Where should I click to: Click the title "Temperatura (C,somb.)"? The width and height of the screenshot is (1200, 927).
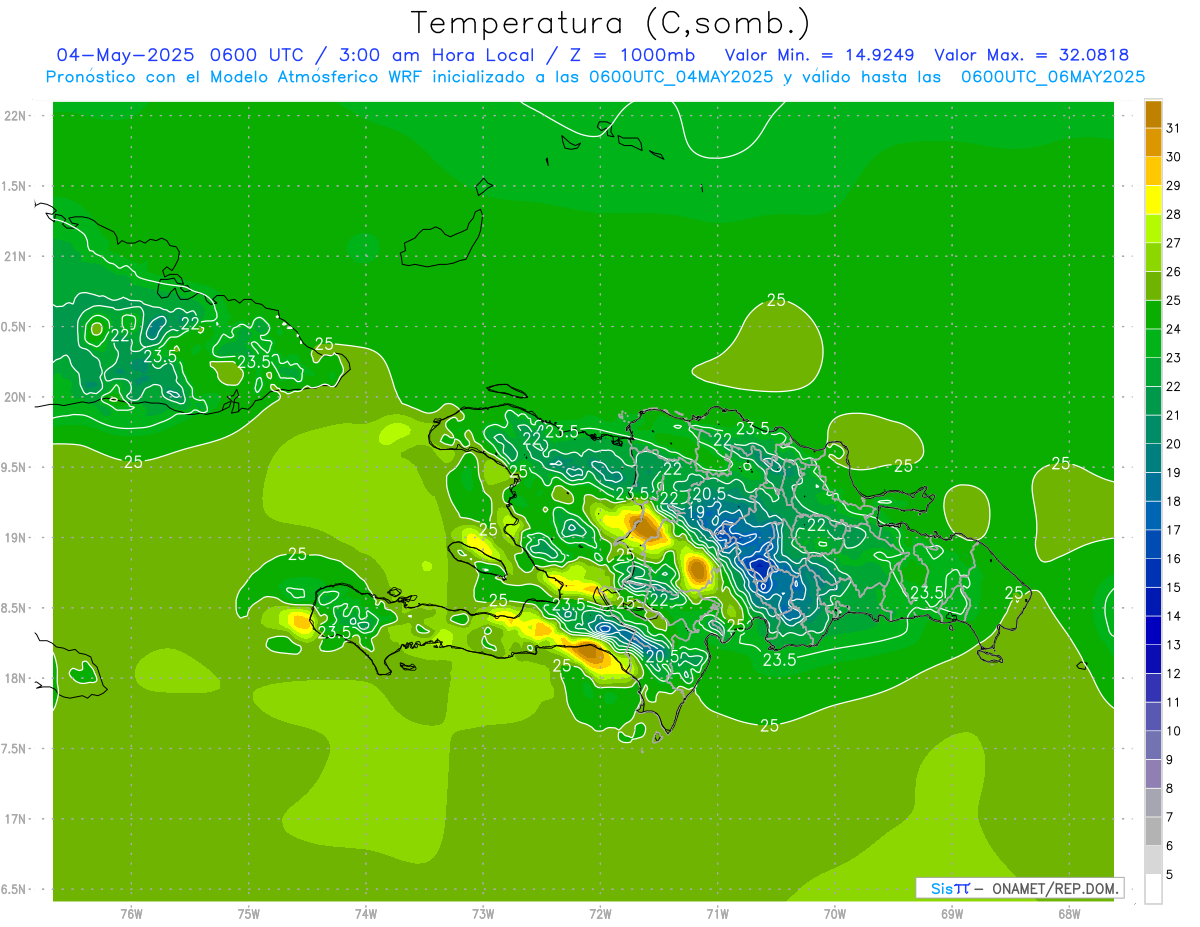click(x=611, y=22)
